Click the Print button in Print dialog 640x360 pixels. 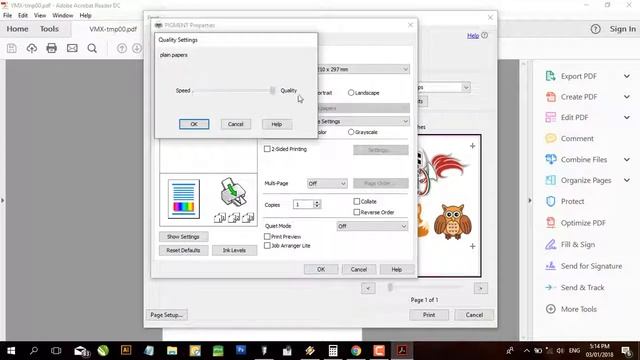tap(429, 315)
